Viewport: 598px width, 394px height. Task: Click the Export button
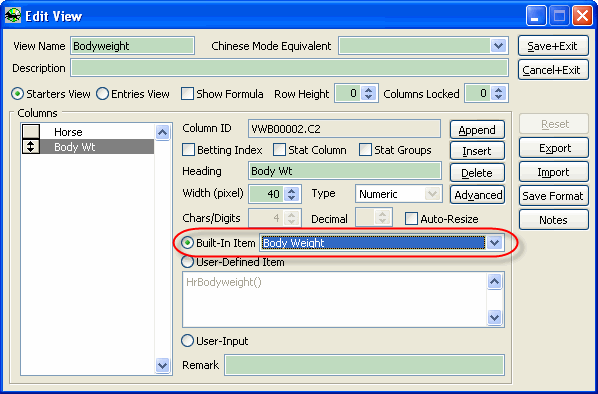tap(554, 148)
